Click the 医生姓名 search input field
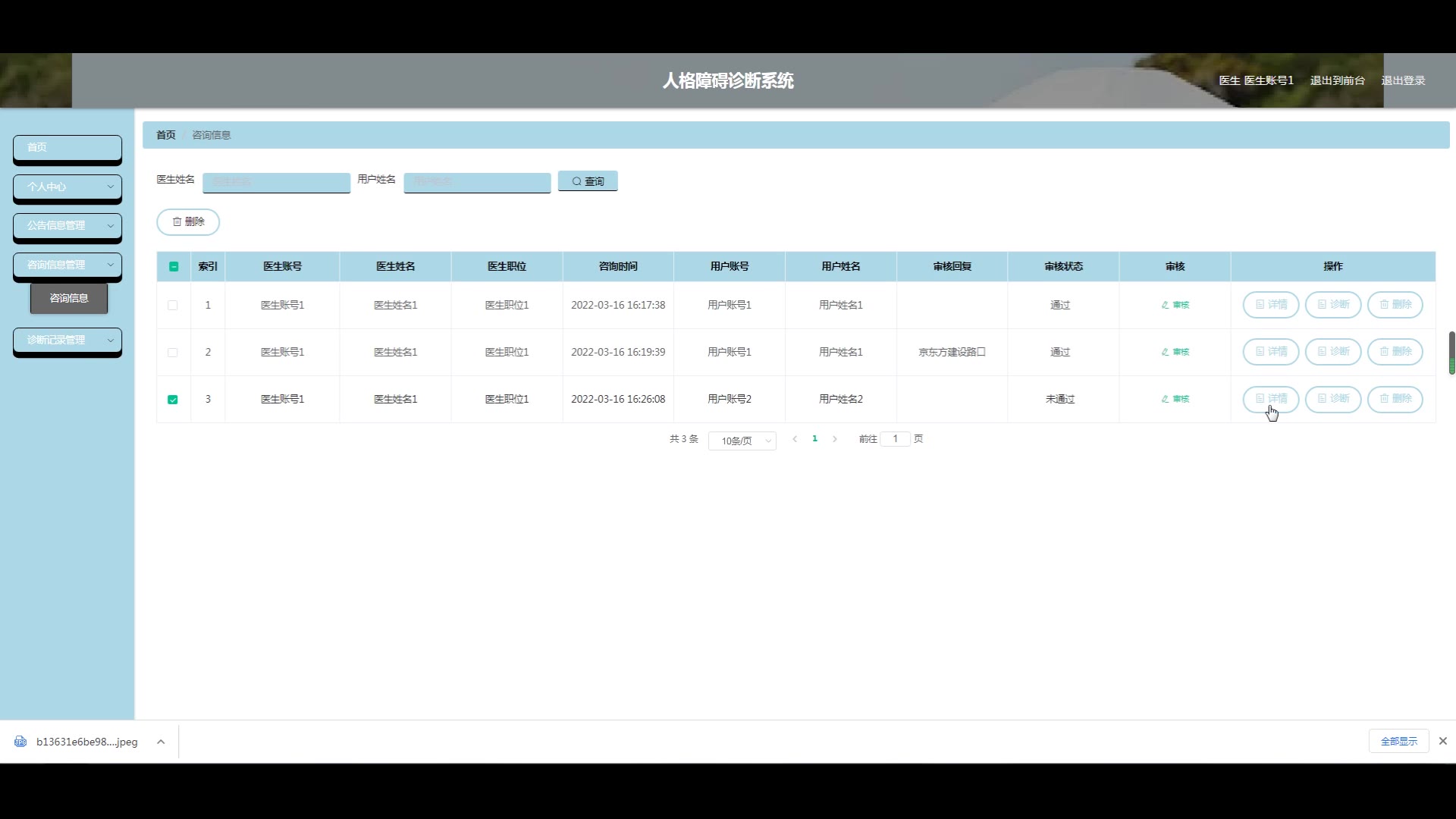Viewport: 1456px width, 819px height. [276, 182]
